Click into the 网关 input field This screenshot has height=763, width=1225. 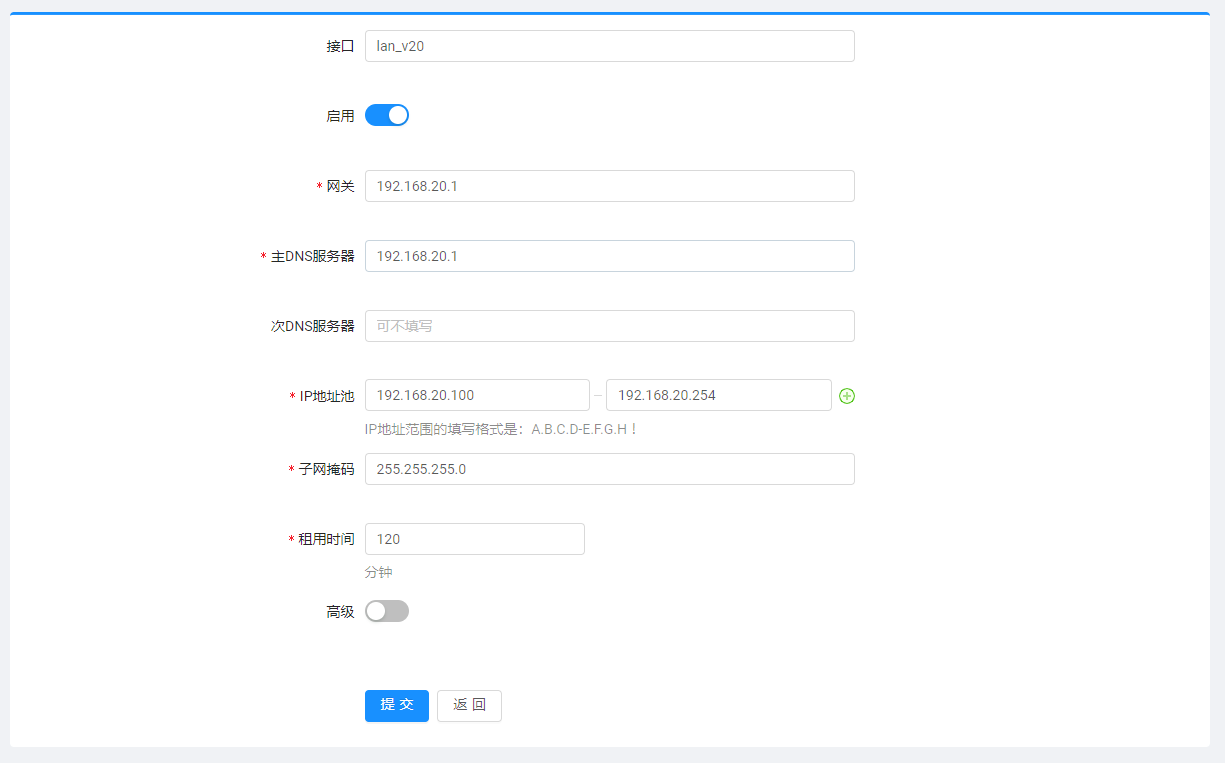pos(610,186)
